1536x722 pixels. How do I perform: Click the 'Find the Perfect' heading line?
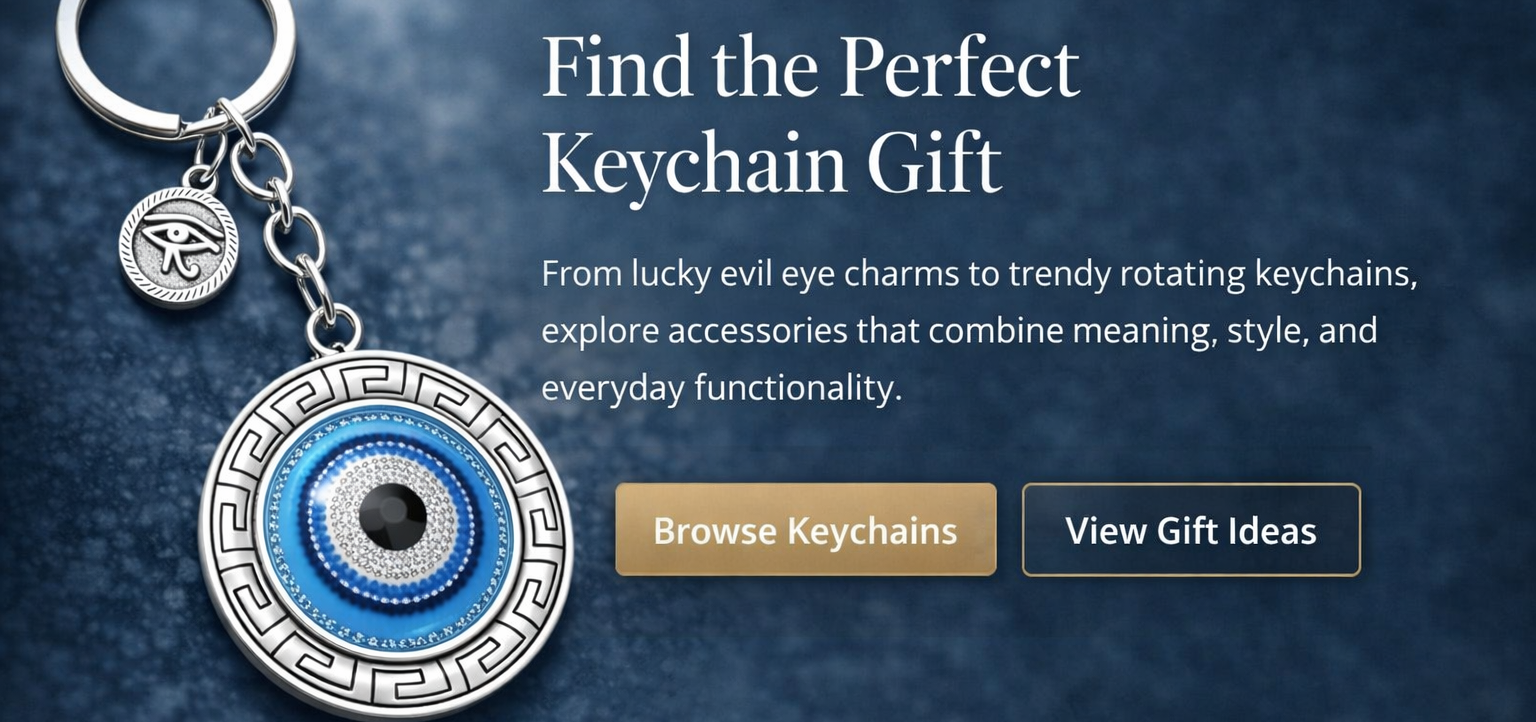pos(810,70)
